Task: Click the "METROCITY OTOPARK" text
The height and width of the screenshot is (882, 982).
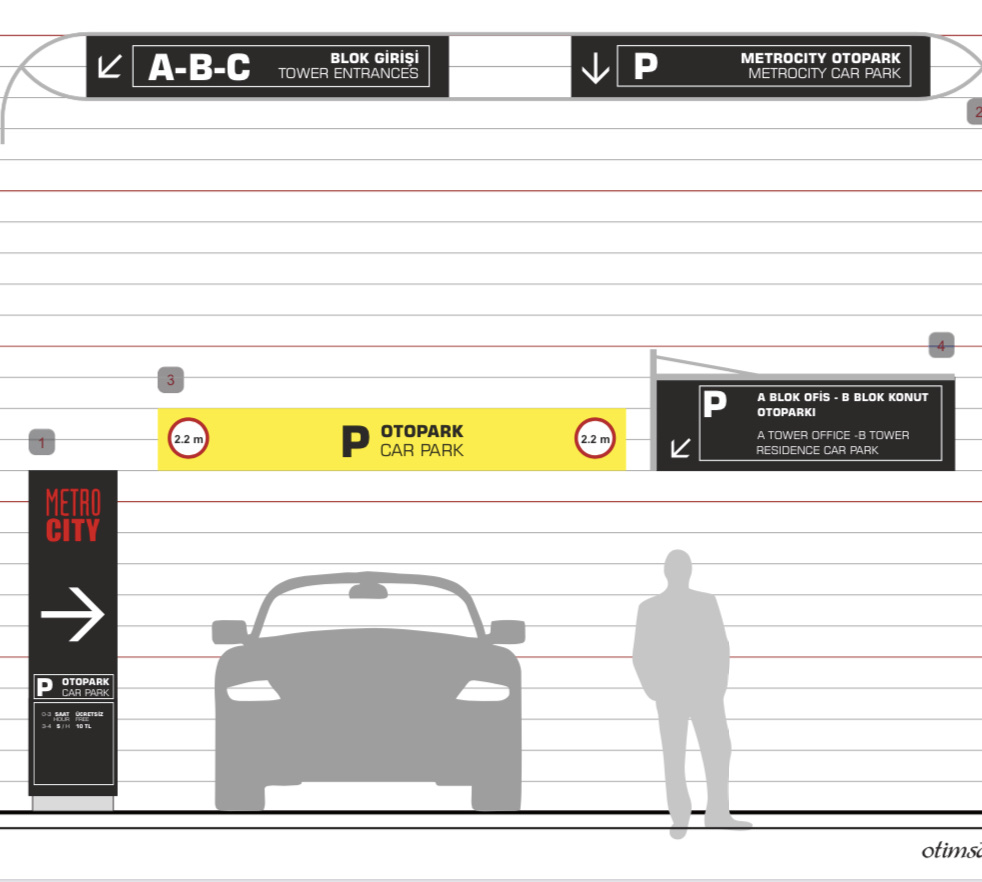Action: [x=820, y=58]
